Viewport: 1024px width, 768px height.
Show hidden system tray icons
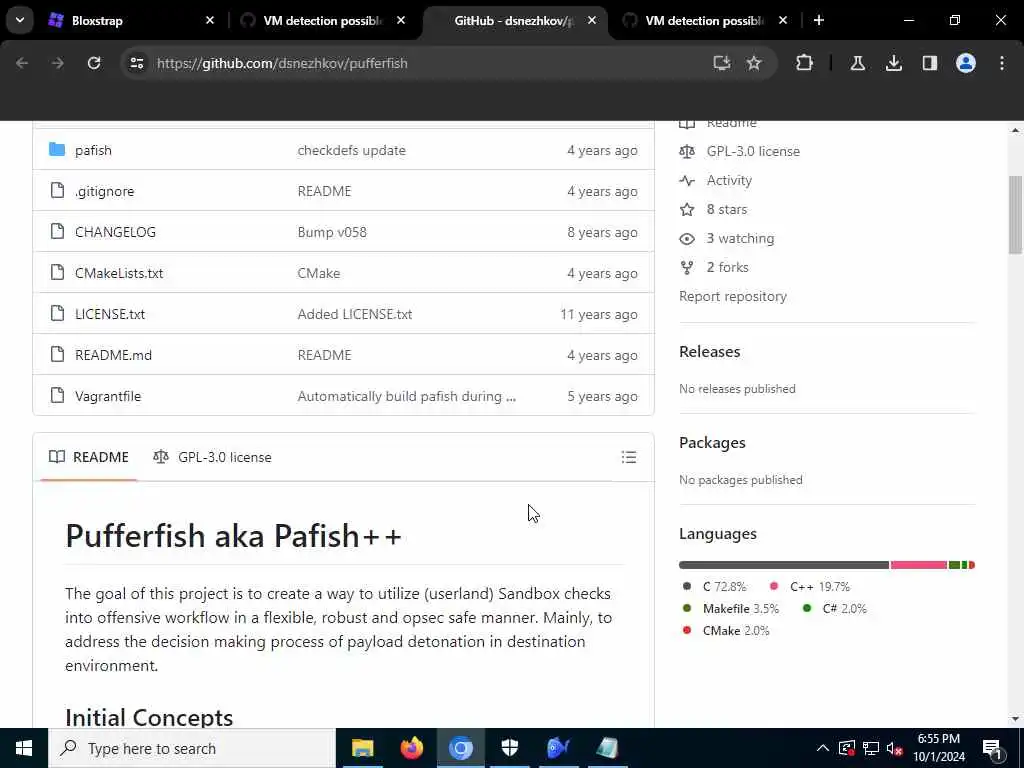pos(823,748)
